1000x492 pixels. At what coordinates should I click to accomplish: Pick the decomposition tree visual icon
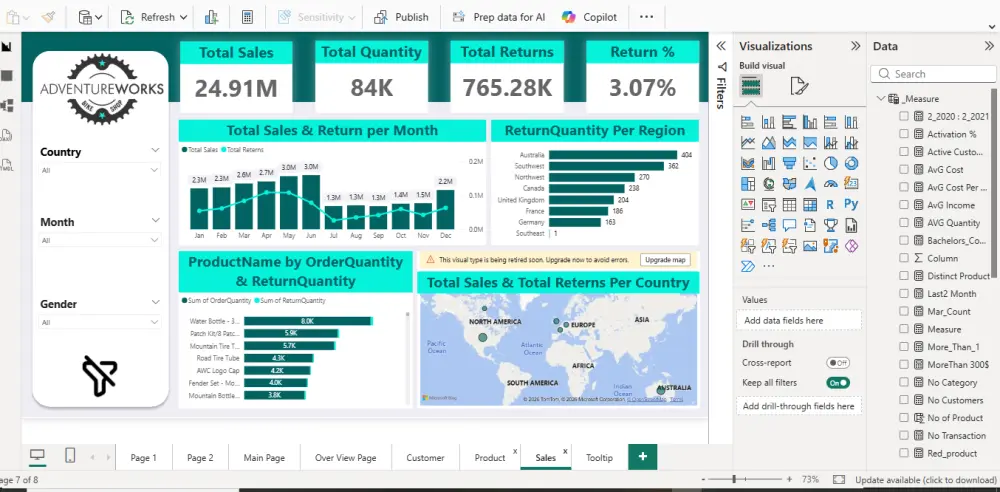768,225
